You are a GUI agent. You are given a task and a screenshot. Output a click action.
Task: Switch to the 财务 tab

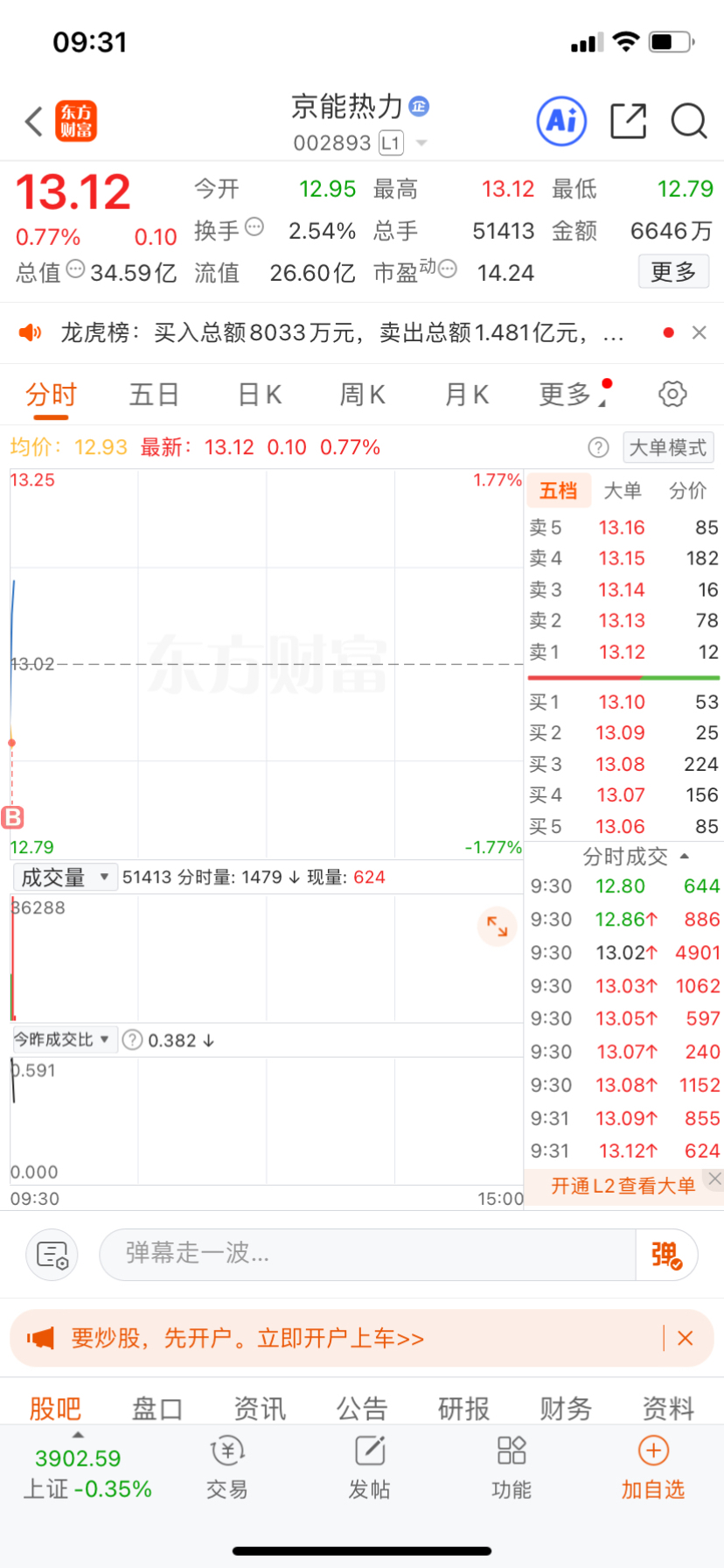(566, 1408)
